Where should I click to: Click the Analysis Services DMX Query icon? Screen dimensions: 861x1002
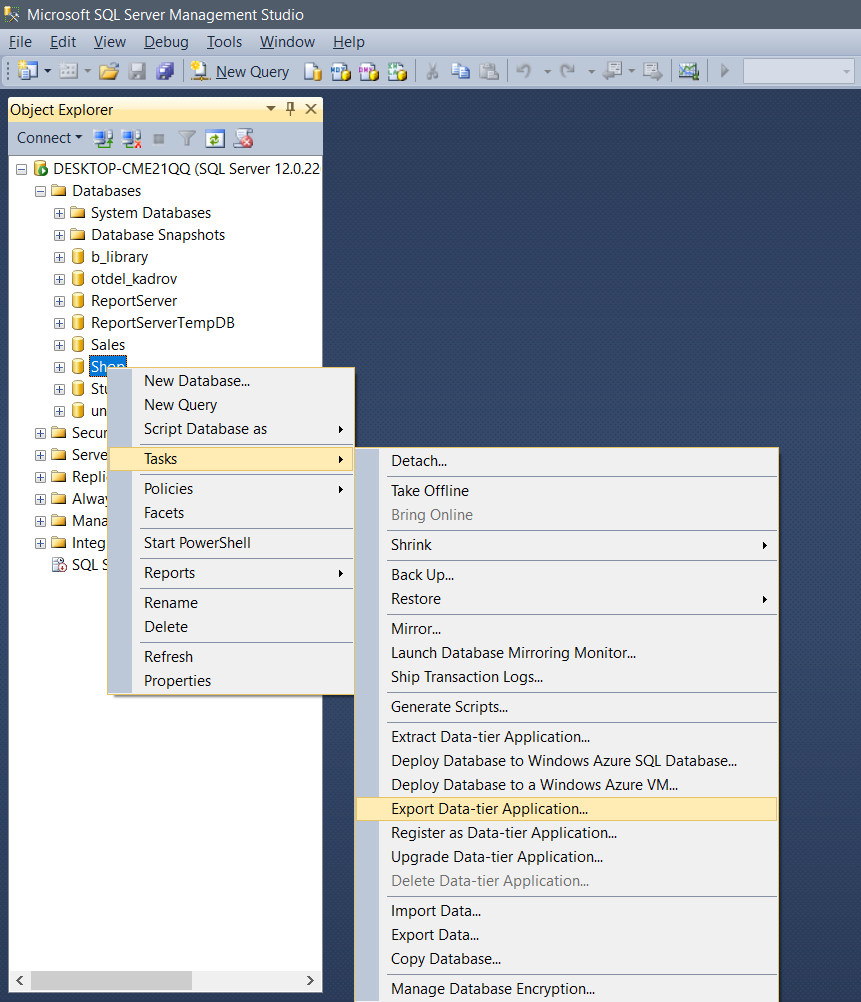[x=368, y=72]
